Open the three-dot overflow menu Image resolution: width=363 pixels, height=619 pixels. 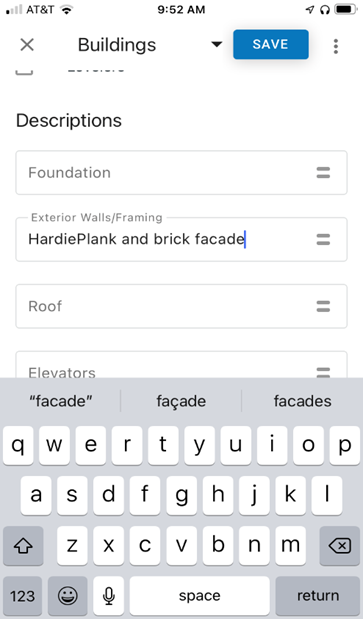(x=336, y=46)
